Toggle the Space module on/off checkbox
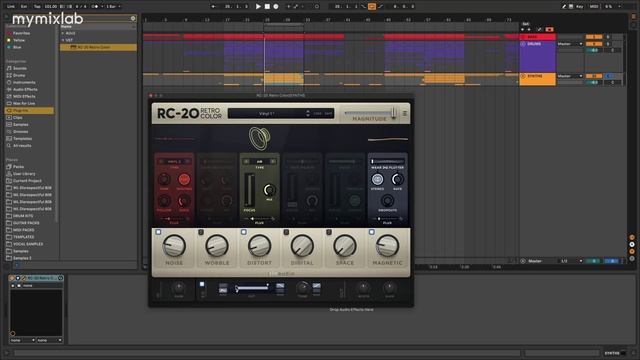Viewport: 640px width, 360px height. (329, 232)
